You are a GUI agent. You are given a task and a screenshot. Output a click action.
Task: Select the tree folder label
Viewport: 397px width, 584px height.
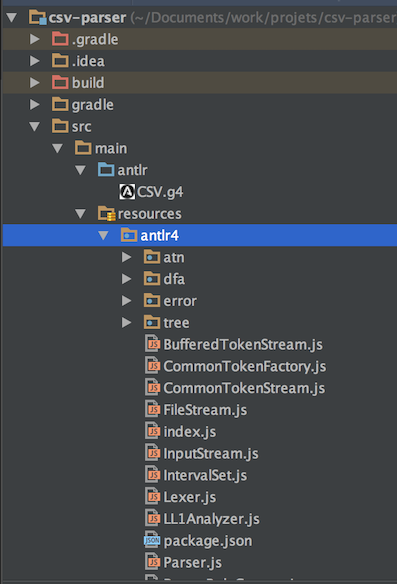(x=176, y=323)
